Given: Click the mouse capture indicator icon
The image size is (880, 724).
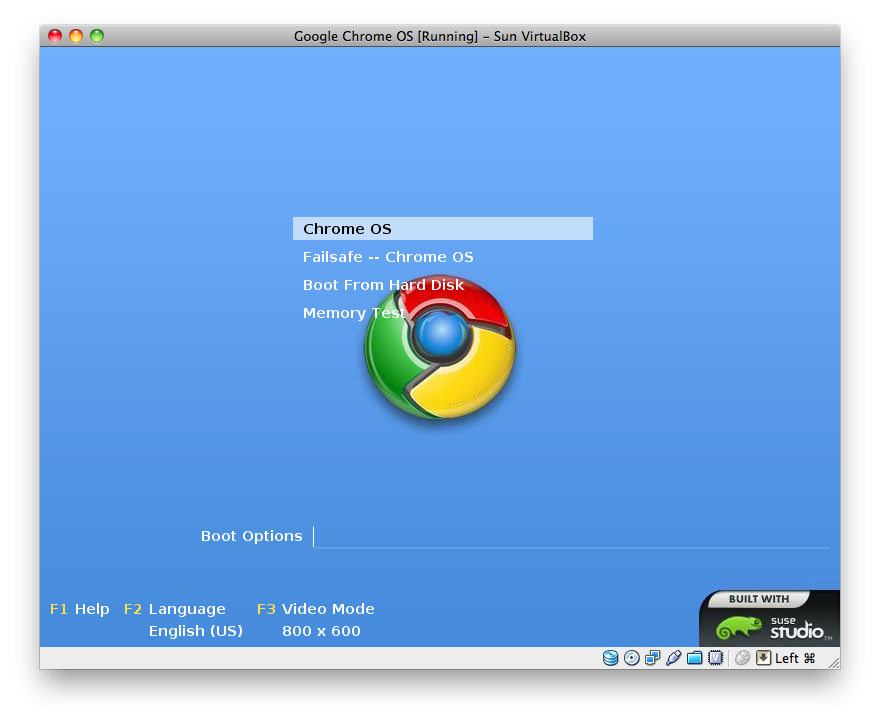Looking at the screenshot, I should click(x=742, y=658).
